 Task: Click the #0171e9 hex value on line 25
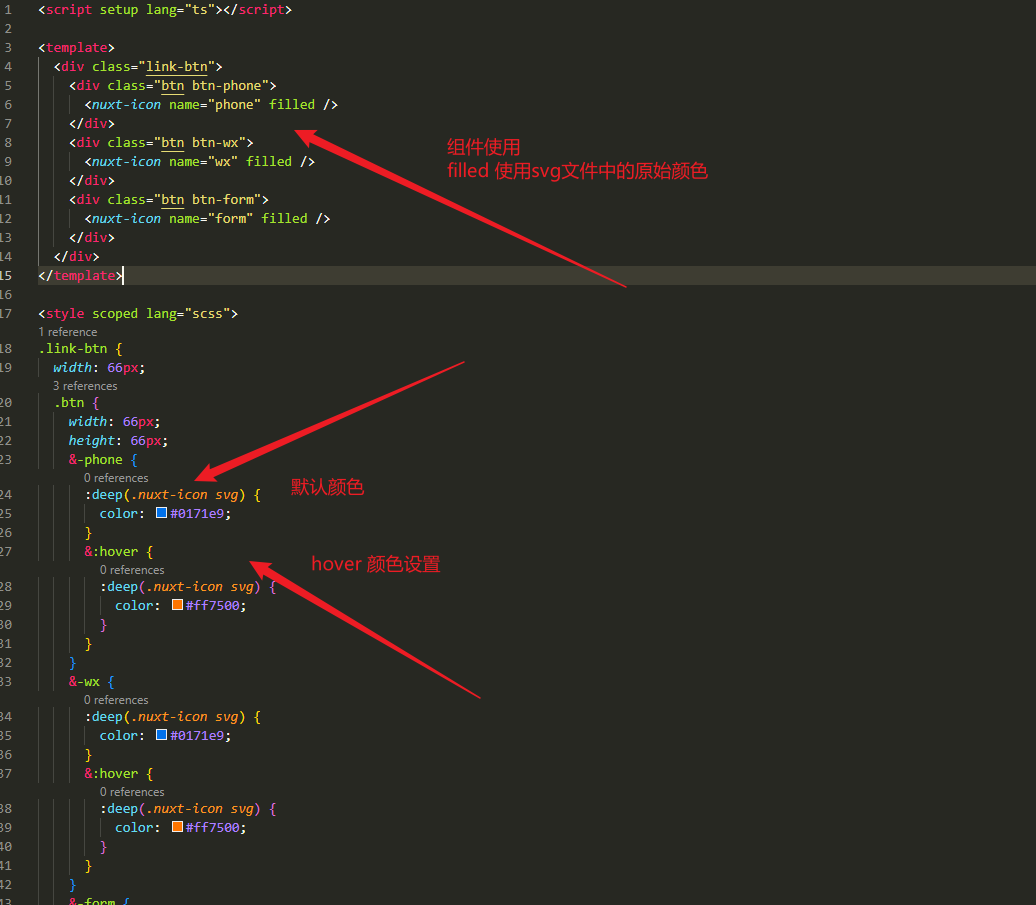[197, 513]
